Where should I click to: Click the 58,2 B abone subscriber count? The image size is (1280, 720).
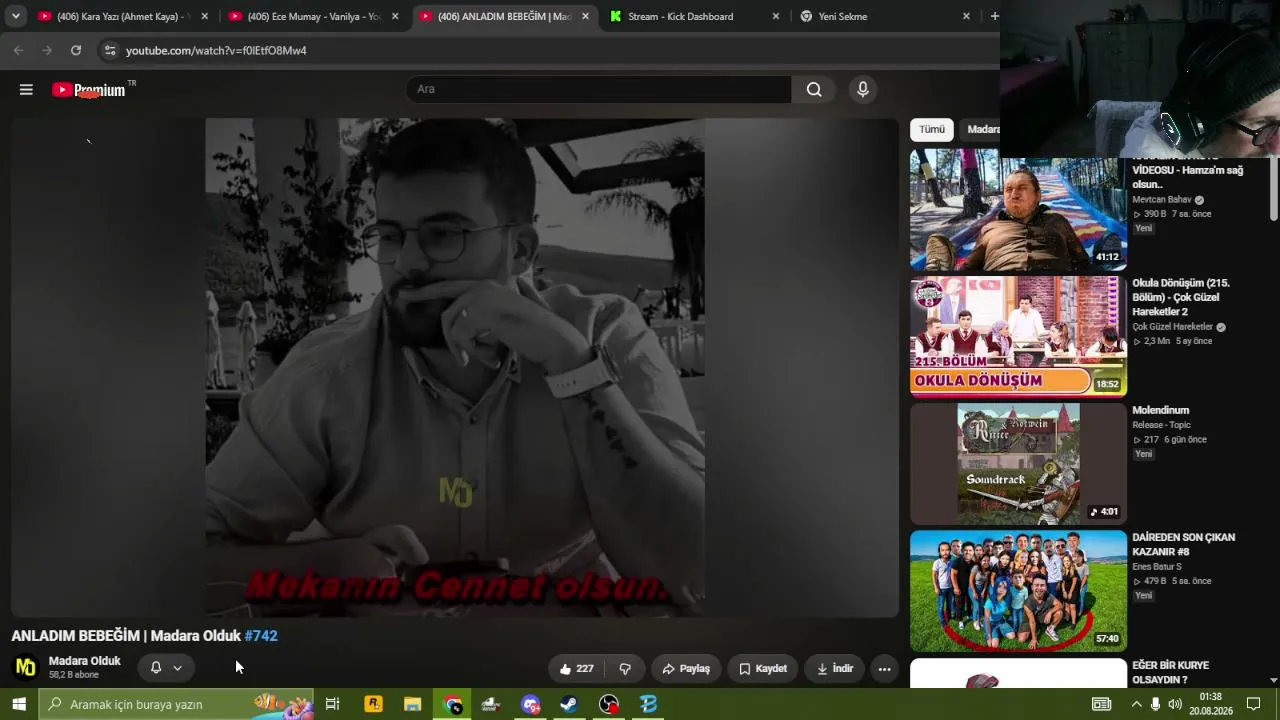coord(74,675)
